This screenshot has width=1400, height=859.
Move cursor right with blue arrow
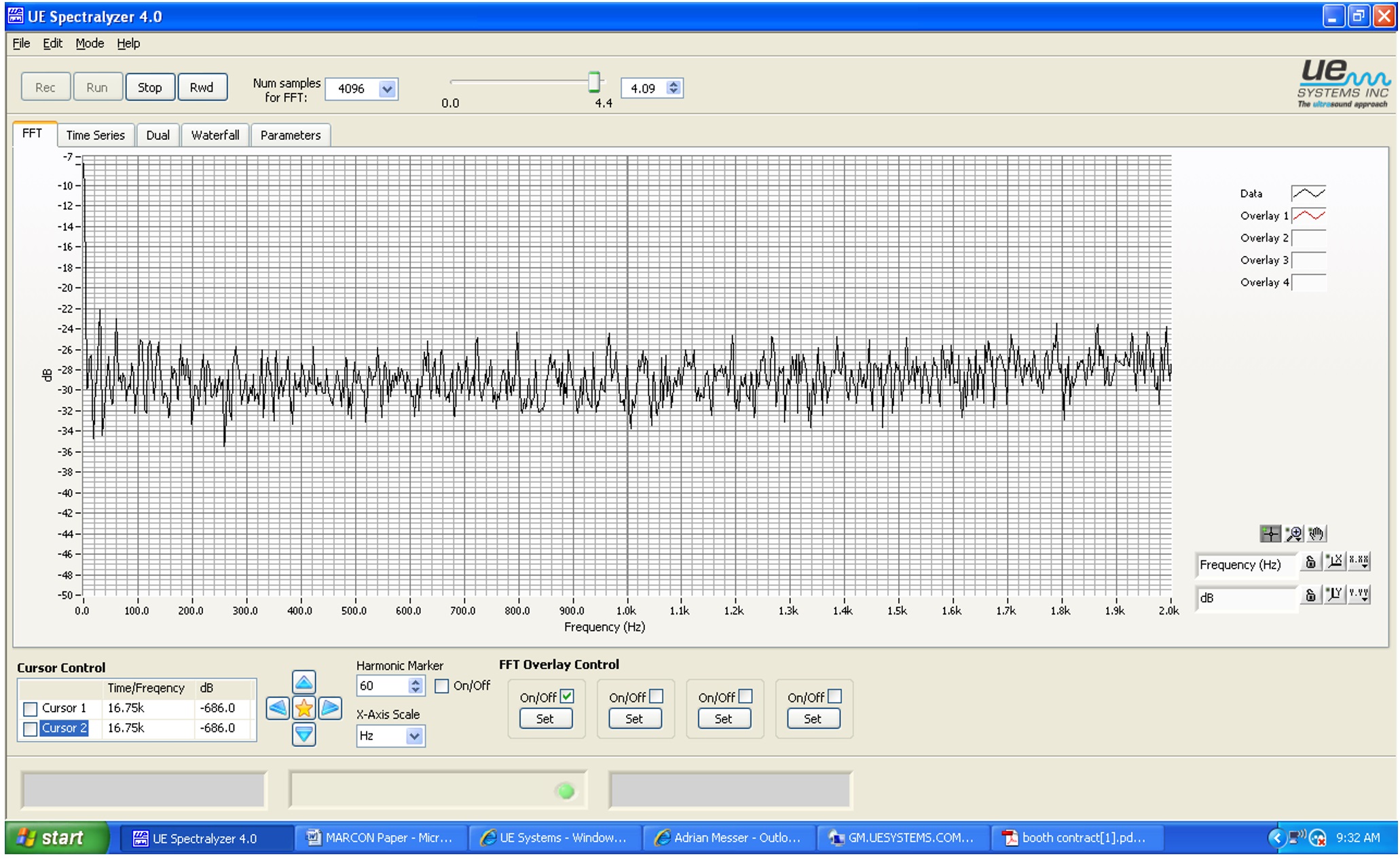(330, 708)
